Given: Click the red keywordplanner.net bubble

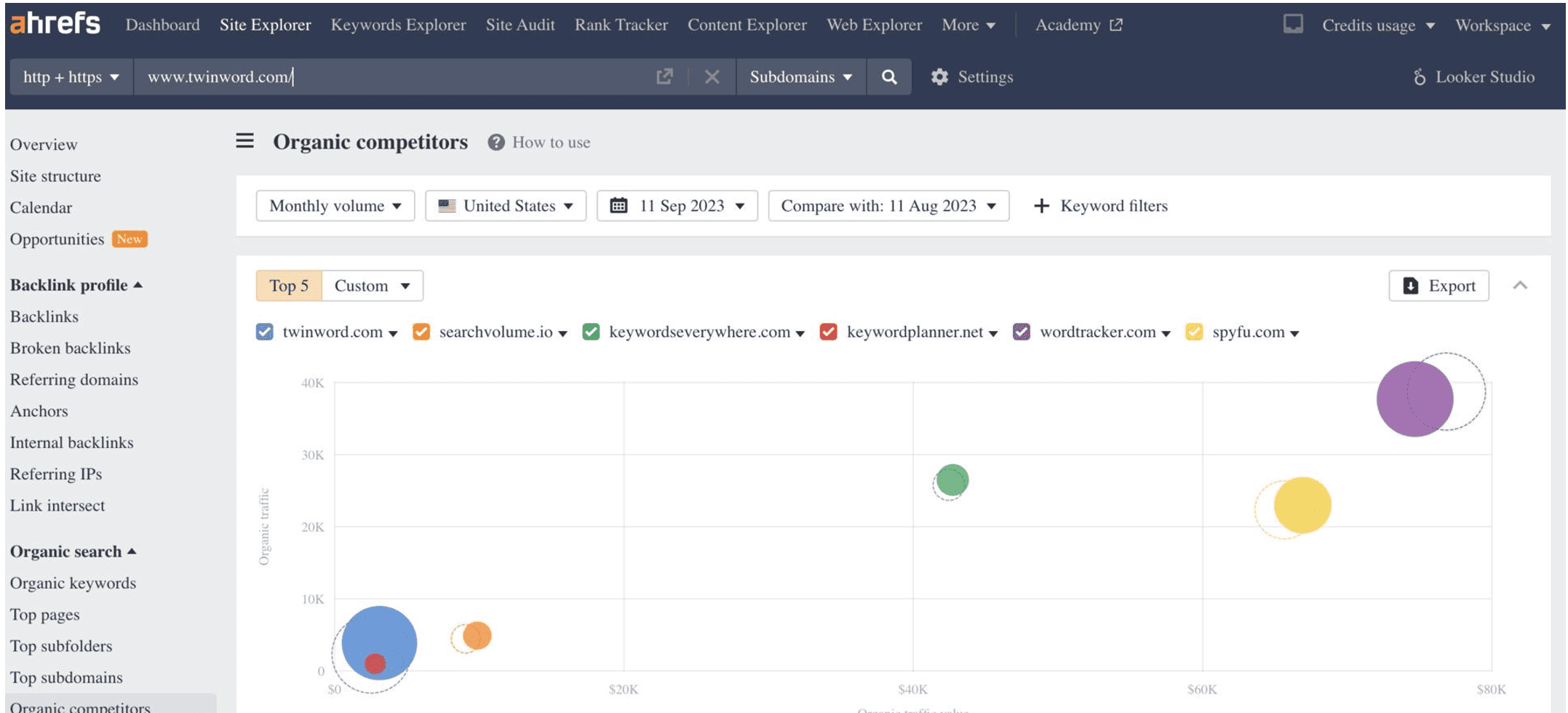Looking at the screenshot, I should (x=375, y=664).
